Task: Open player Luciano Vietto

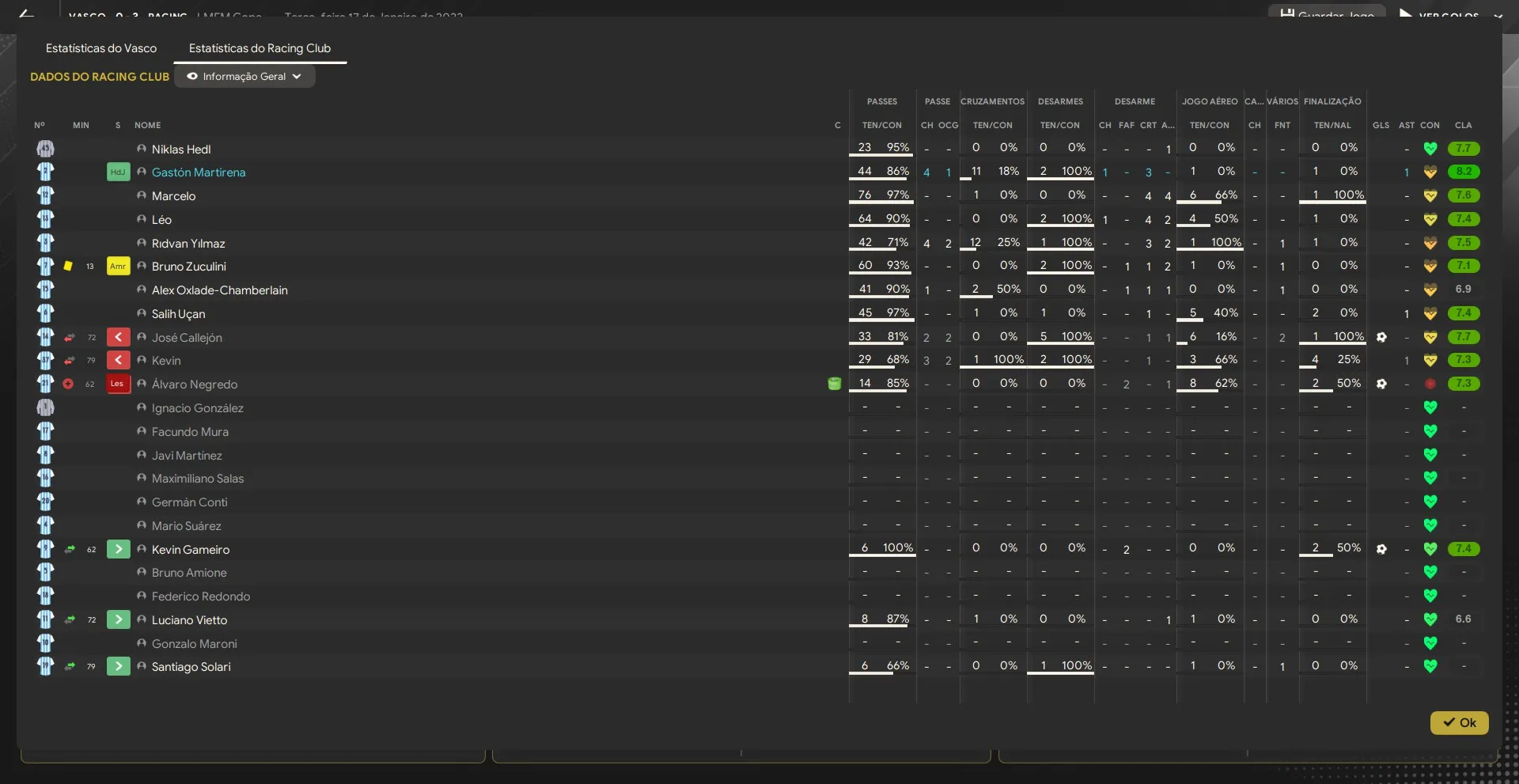Action: pos(189,620)
